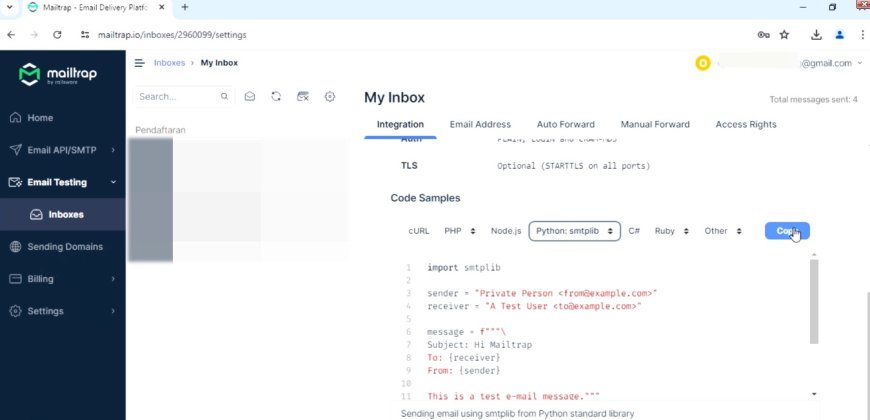The image size is (870, 420).
Task: Click the browser back arrow
Action: click(11, 34)
